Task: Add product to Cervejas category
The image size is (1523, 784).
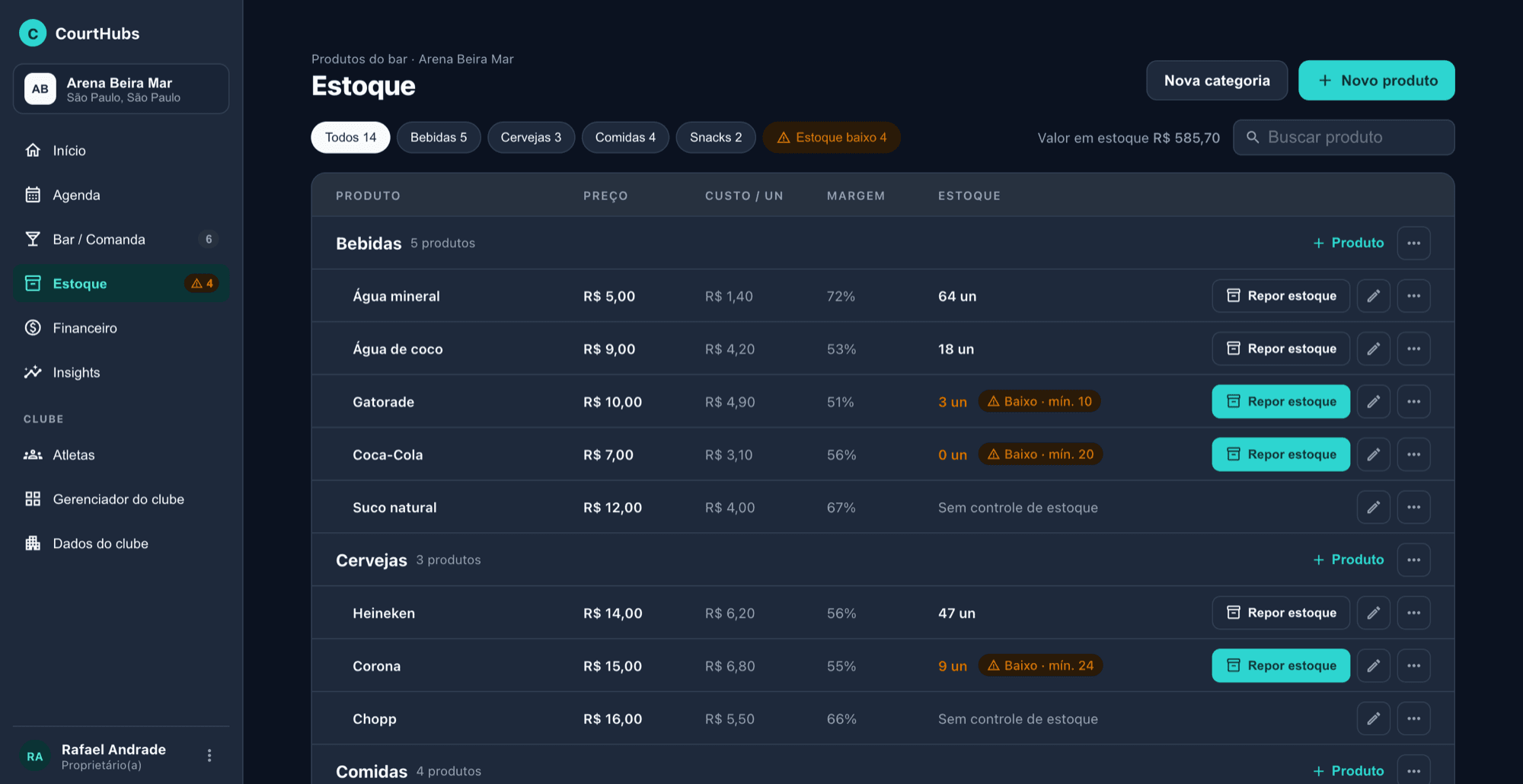Action: click(1349, 560)
